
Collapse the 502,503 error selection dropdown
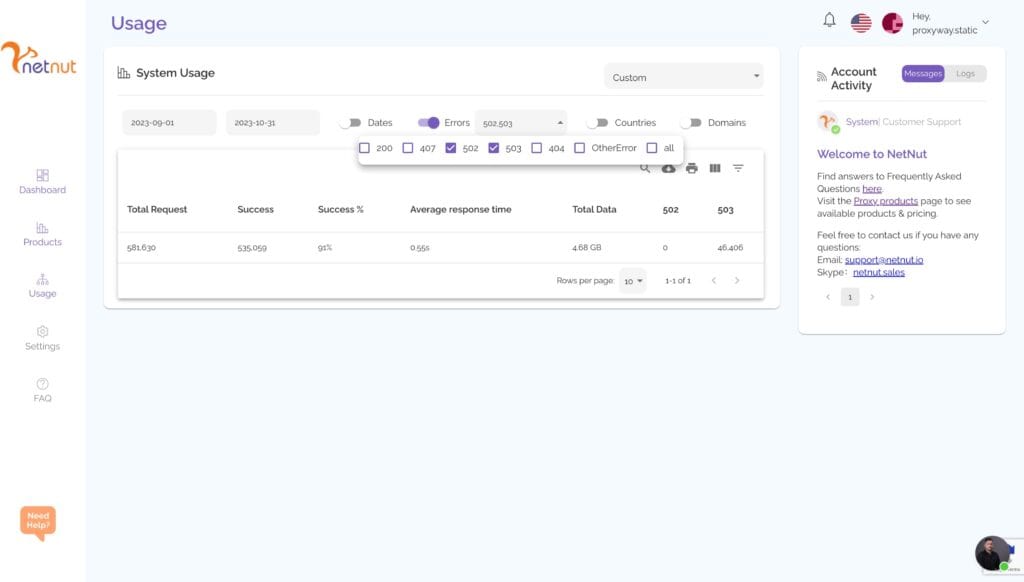(559, 121)
